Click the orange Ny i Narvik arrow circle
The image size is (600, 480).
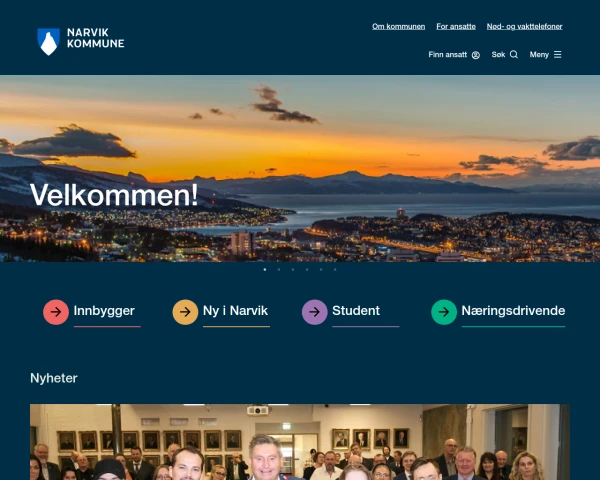(x=185, y=312)
